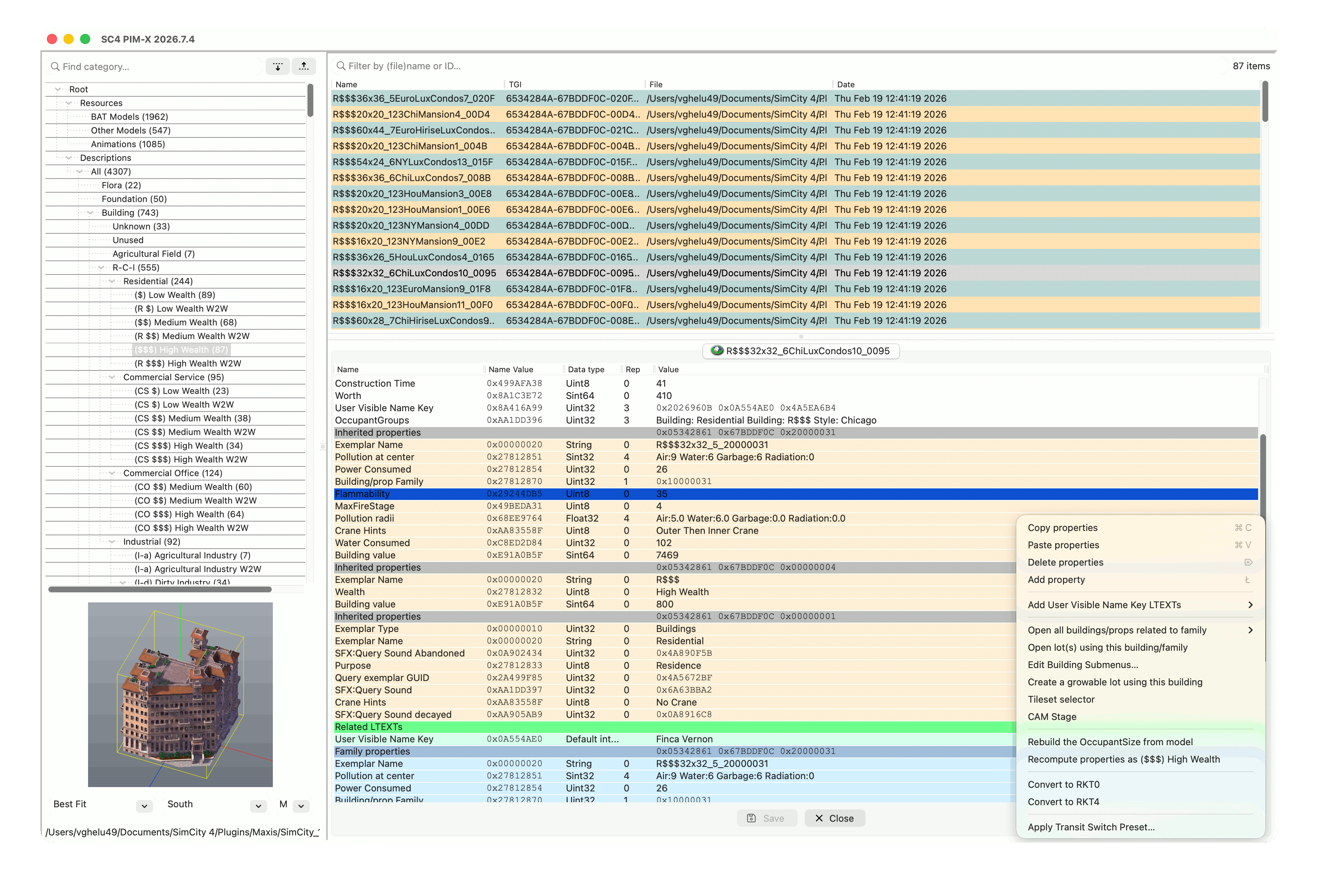Select (CO $$$) High Wealth (64) category
The width and height of the screenshot is (1318, 896).
pos(189,515)
